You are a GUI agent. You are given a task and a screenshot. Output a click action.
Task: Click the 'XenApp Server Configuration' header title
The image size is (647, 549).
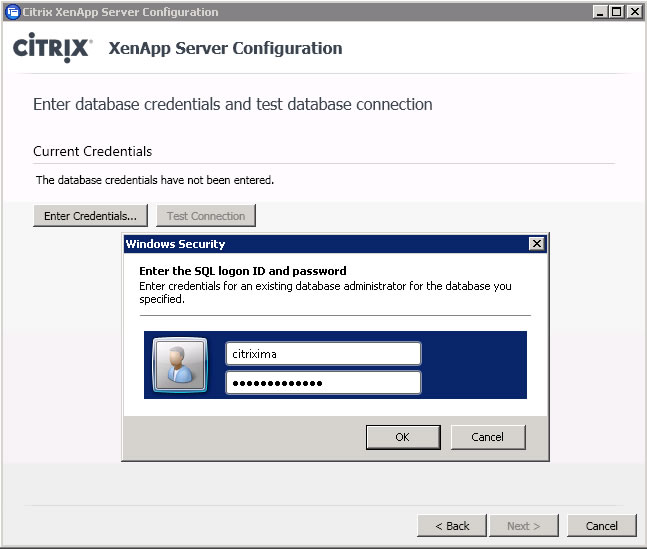(x=225, y=48)
